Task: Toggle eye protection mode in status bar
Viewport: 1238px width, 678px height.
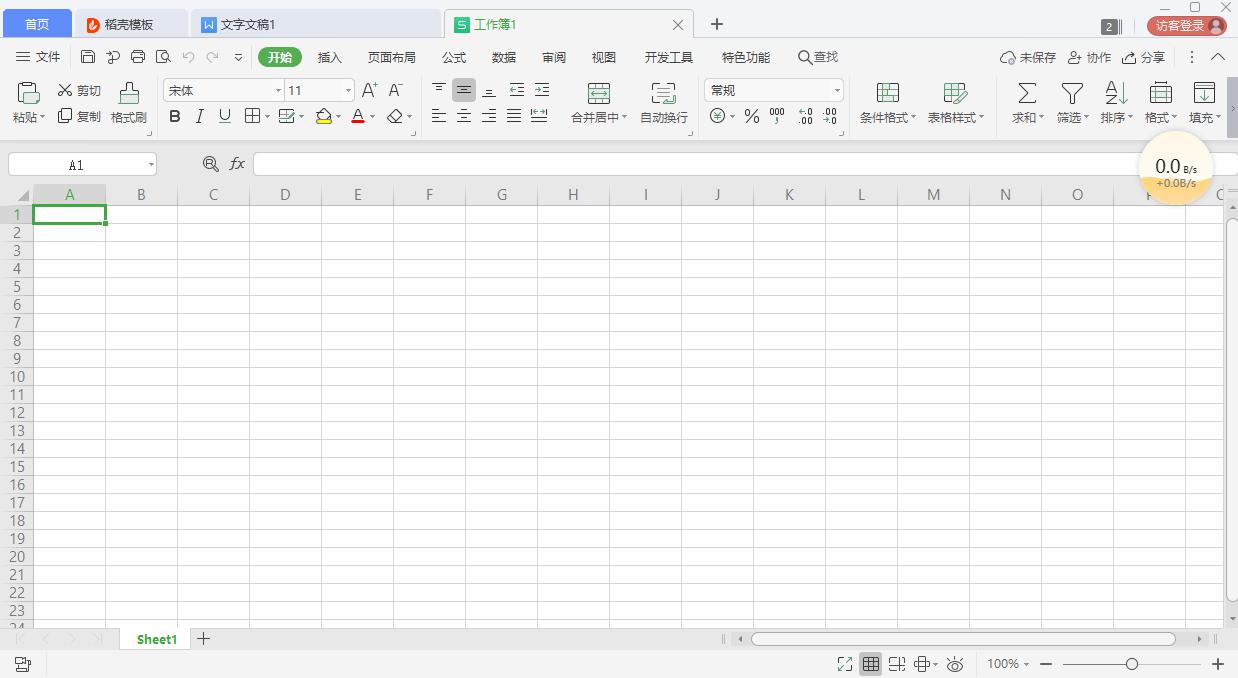Action: click(955, 664)
